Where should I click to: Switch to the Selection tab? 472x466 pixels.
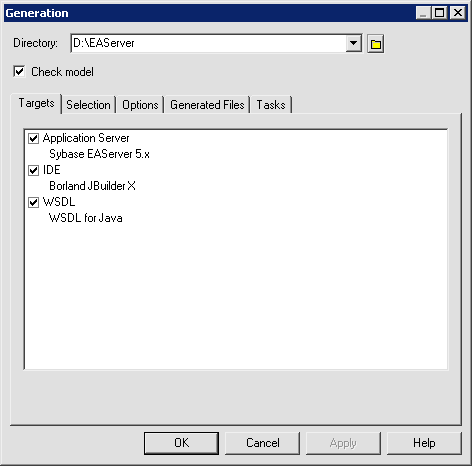pos(88,105)
